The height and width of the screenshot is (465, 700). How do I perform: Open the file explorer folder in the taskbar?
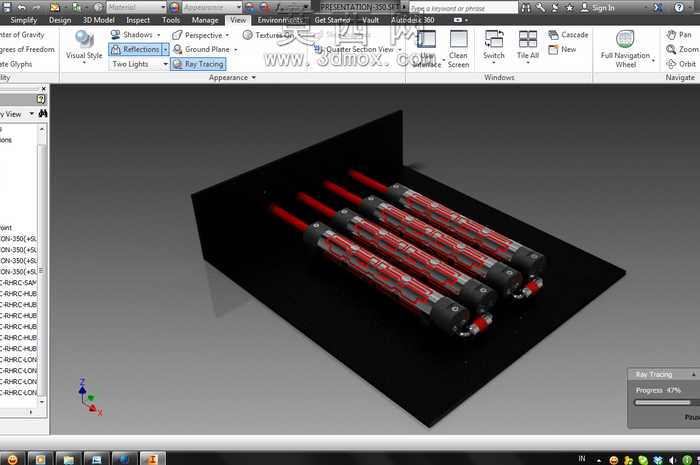click(68, 458)
